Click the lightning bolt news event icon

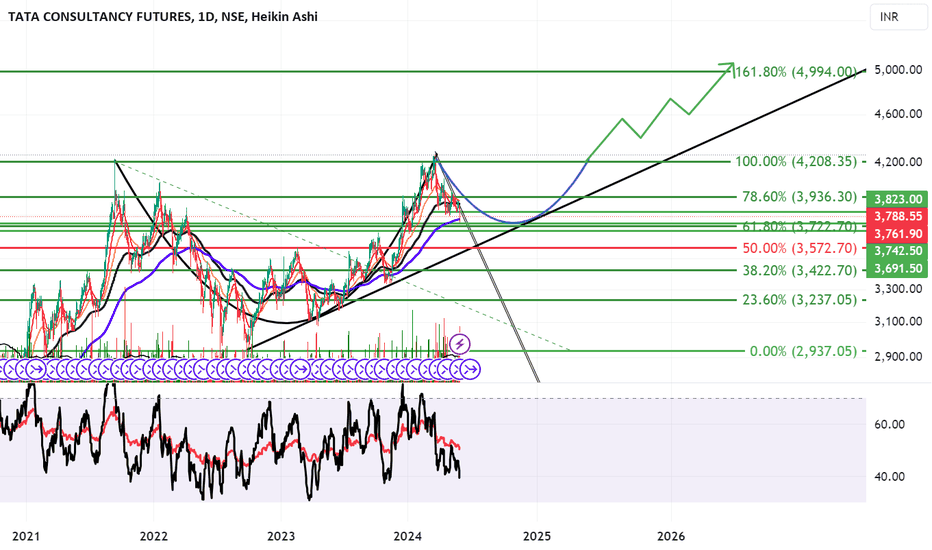(460, 344)
